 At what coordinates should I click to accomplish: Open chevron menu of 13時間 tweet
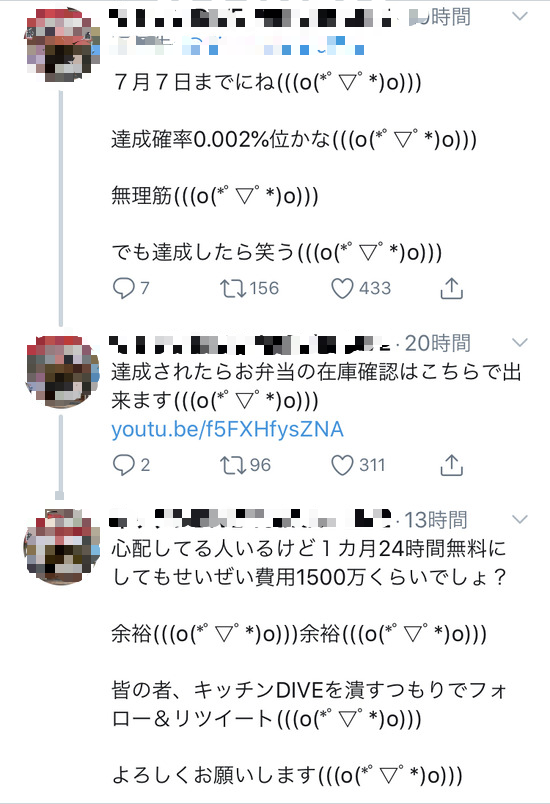pyautogui.click(x=520, y=519)
